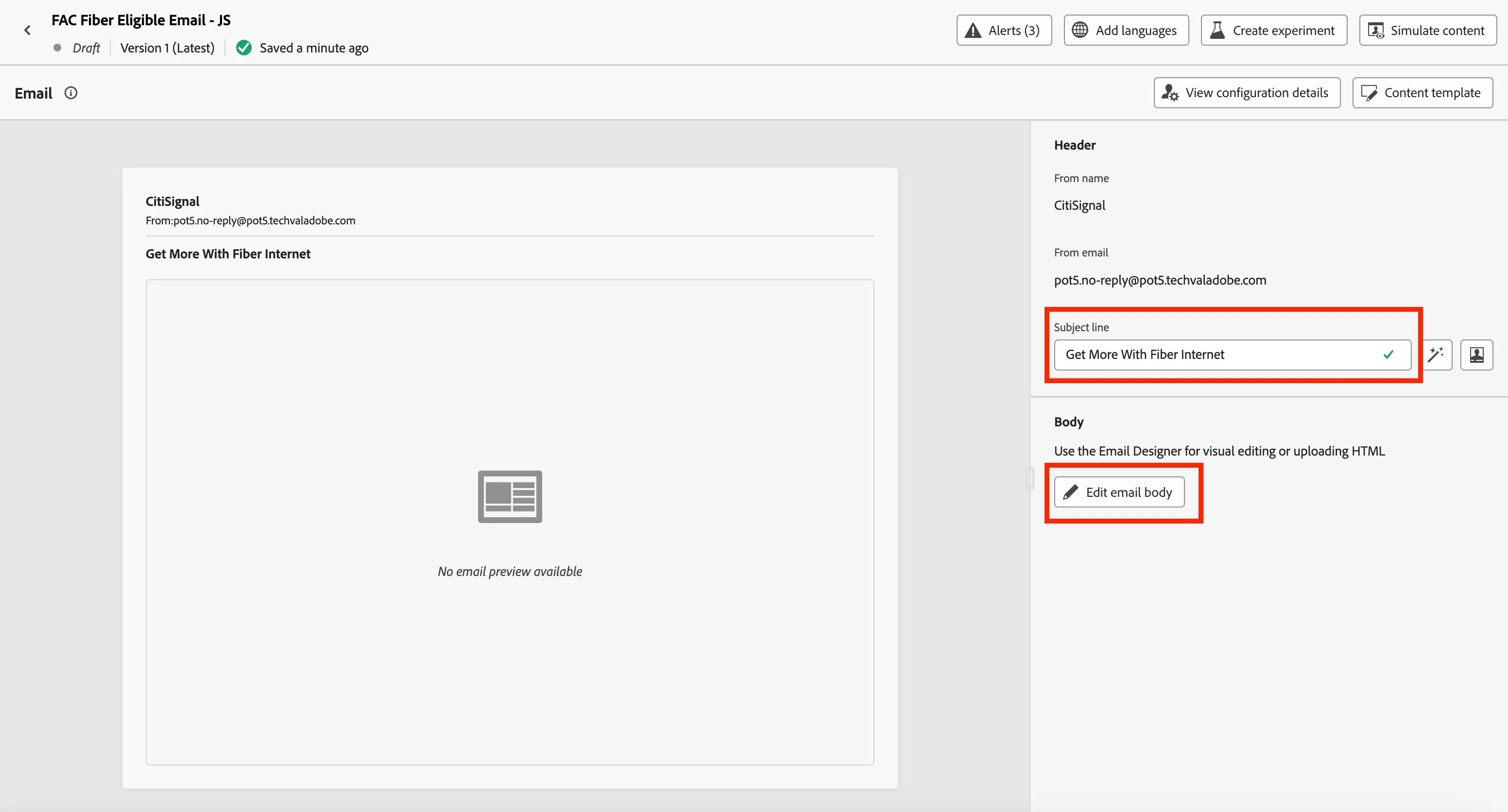Click 'Saved a minute ago' status text

[314, 48]
